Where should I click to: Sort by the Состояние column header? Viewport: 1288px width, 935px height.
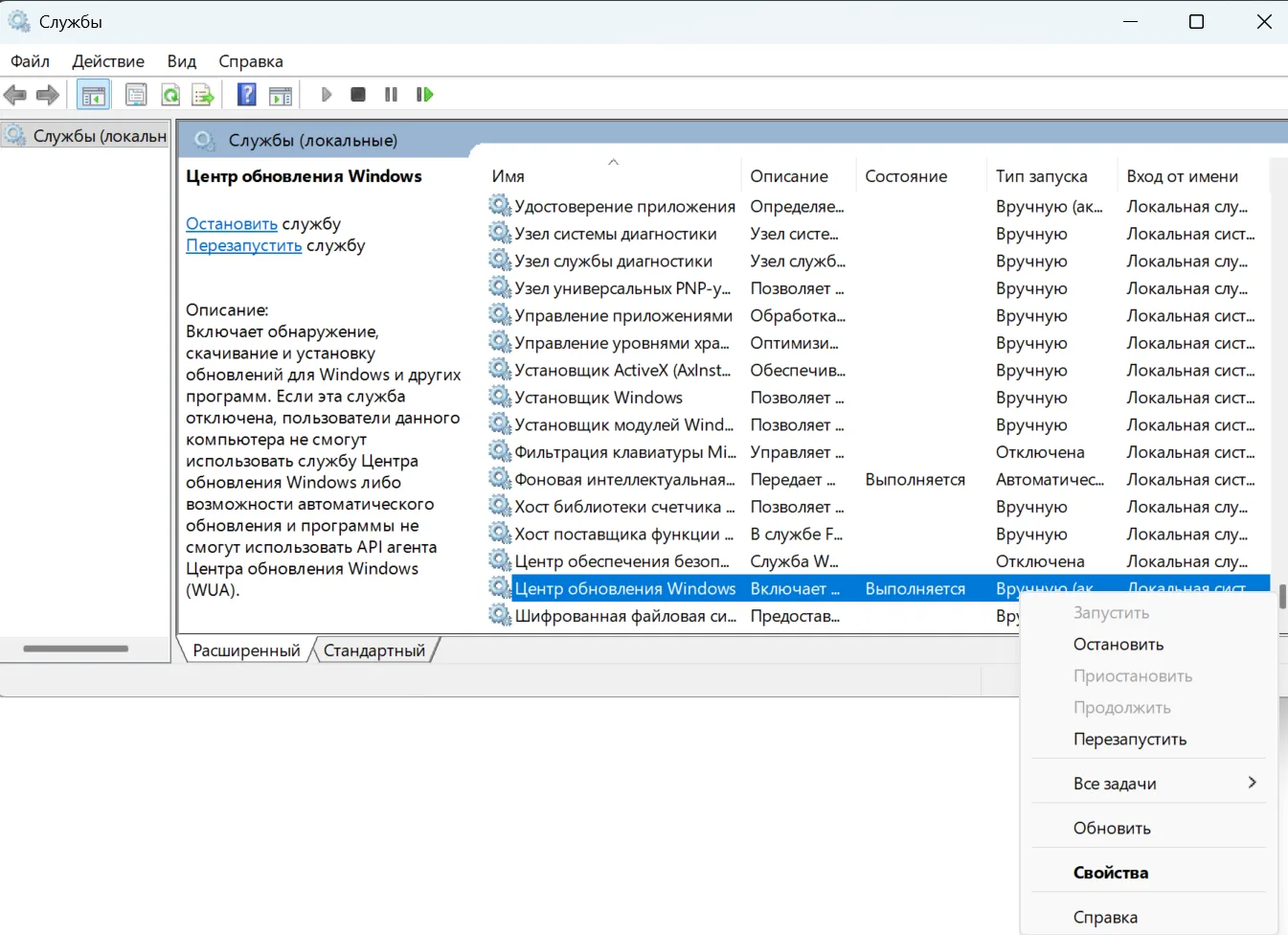click(x=920, y=176)
